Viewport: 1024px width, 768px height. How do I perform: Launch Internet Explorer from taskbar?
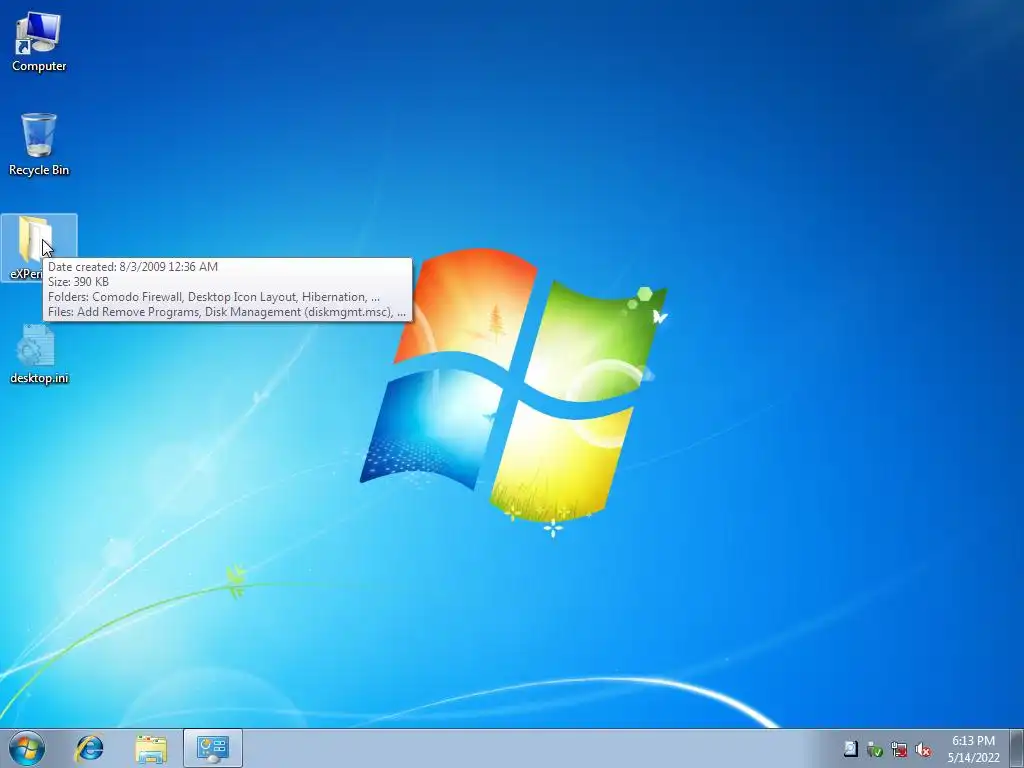[x=89, y=748]
